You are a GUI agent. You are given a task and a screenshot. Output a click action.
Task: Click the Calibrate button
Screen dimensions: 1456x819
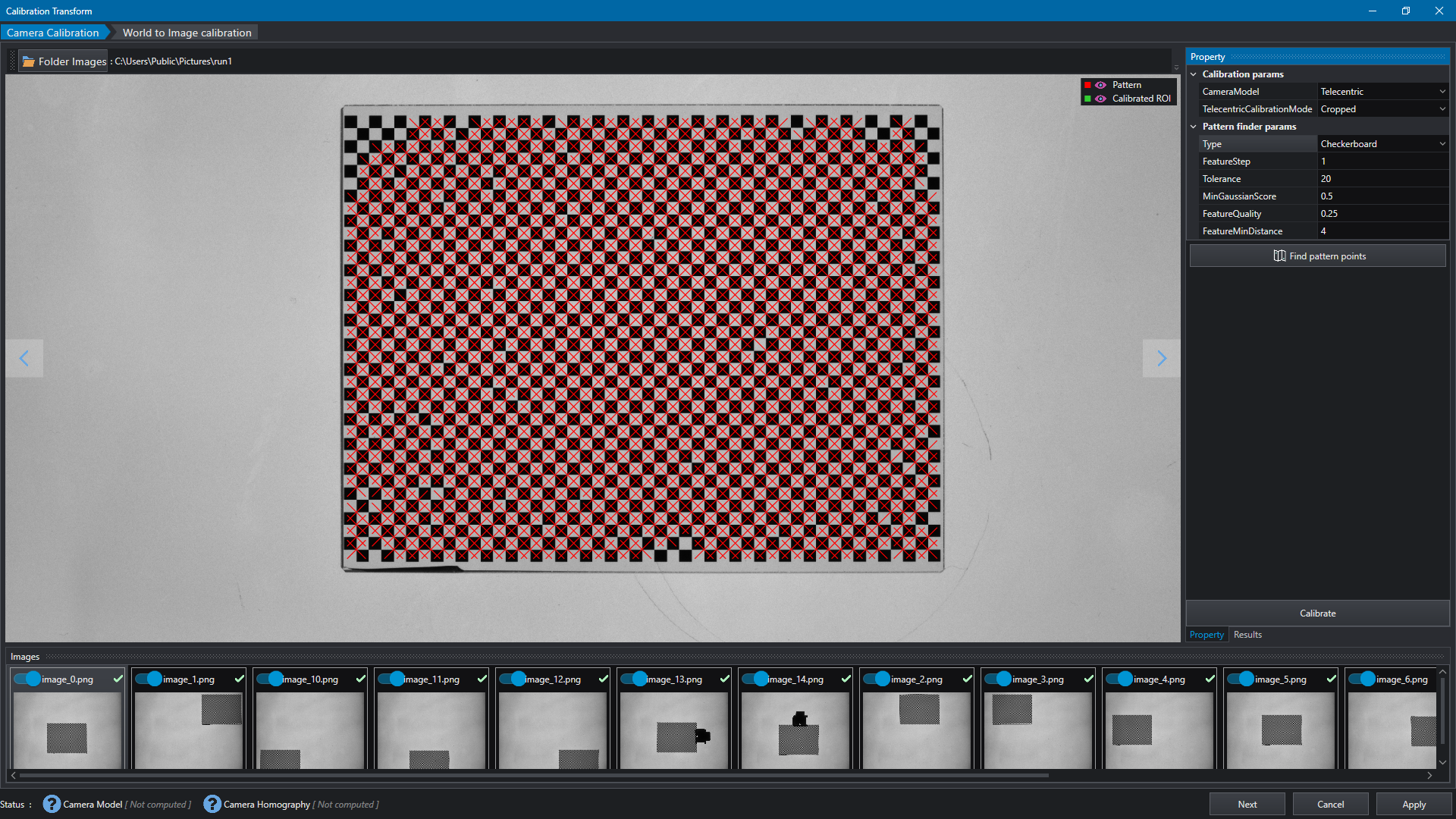click(x=1318, y=613)
